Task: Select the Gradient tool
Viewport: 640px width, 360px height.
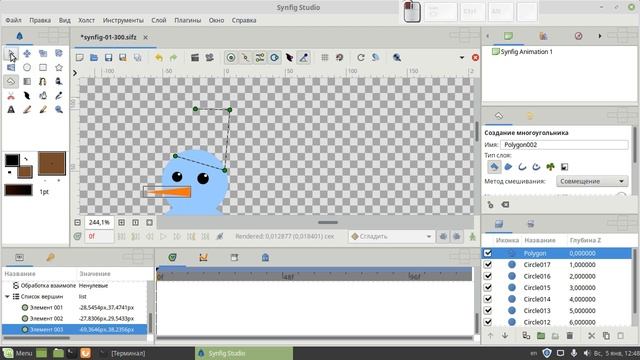Action: coord(27,81)
